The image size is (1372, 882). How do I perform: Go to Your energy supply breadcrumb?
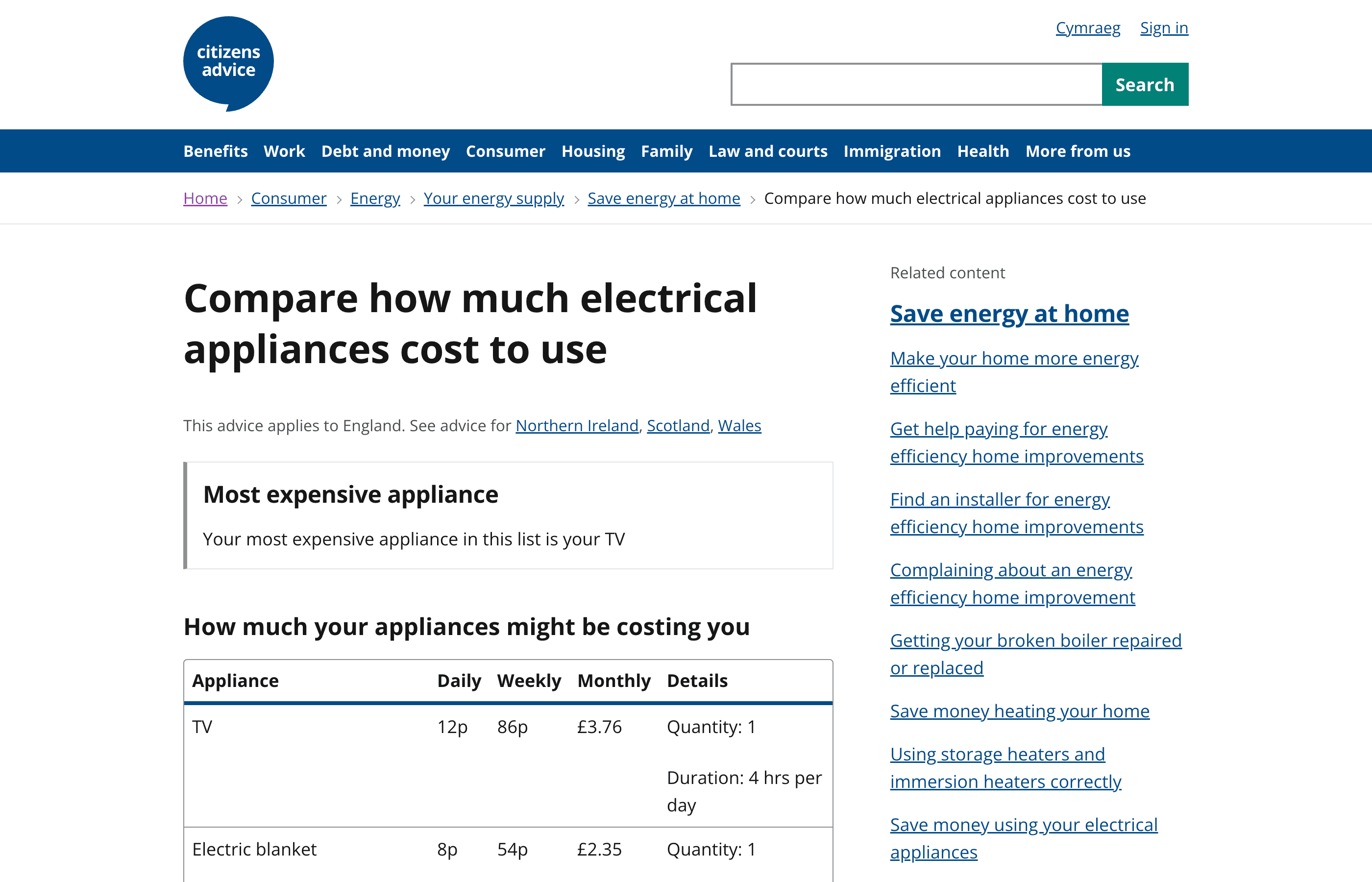pyautogui.click(x=493, y=198)
